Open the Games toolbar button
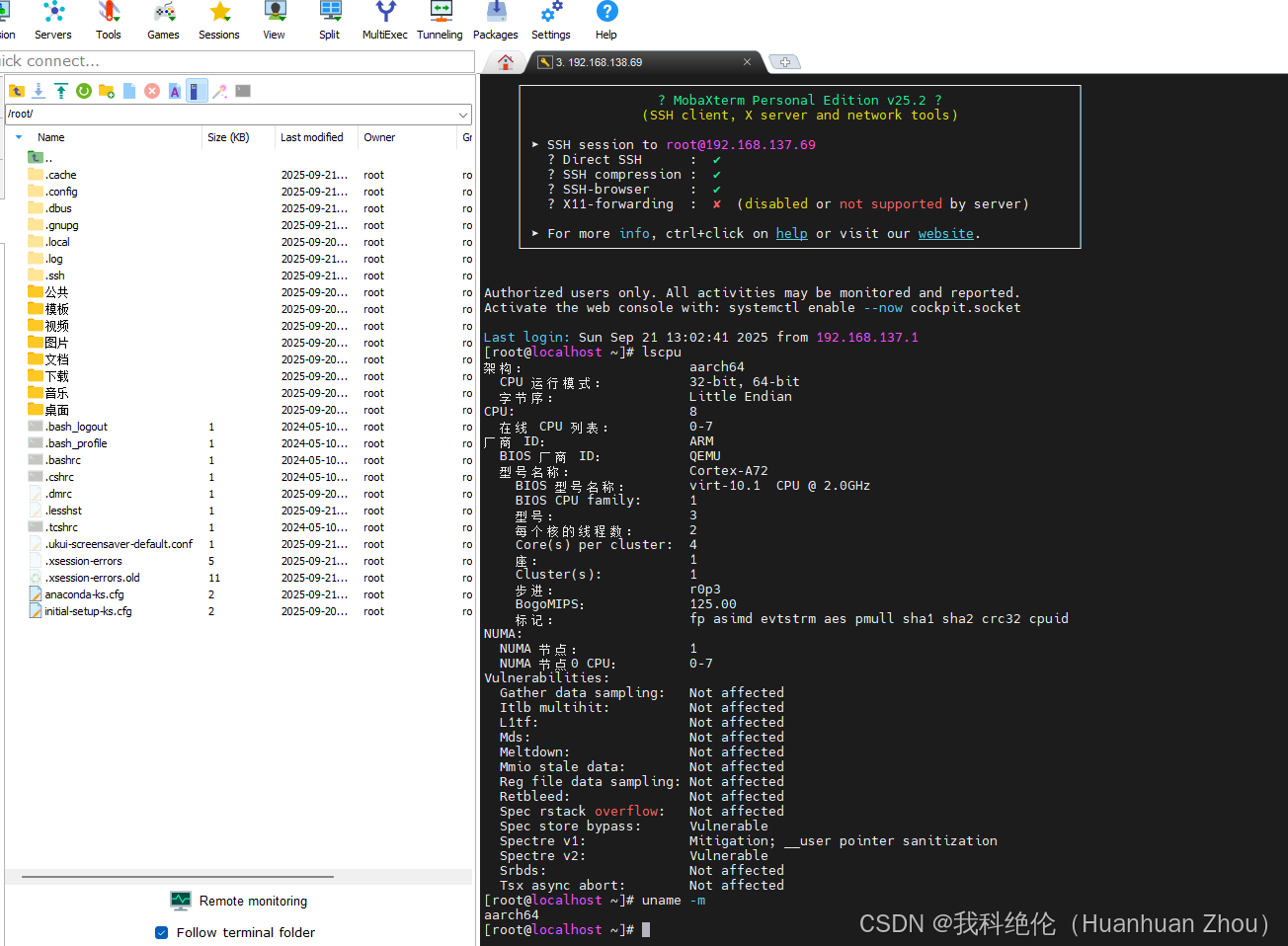1288x946 pixels. click(164, 21)
